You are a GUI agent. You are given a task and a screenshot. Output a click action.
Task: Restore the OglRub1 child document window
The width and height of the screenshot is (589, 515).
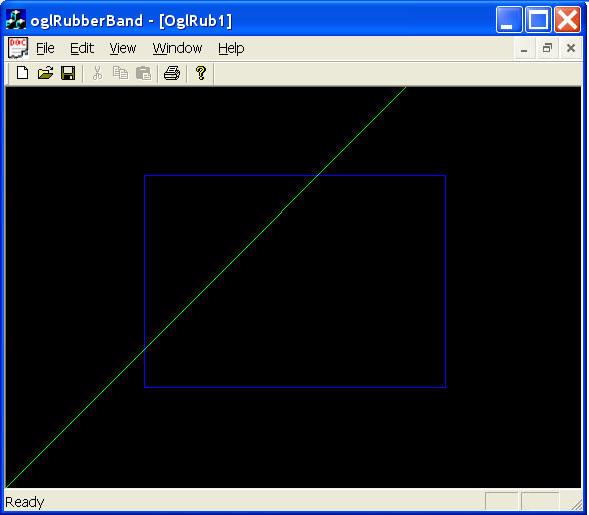click(547, 48)
